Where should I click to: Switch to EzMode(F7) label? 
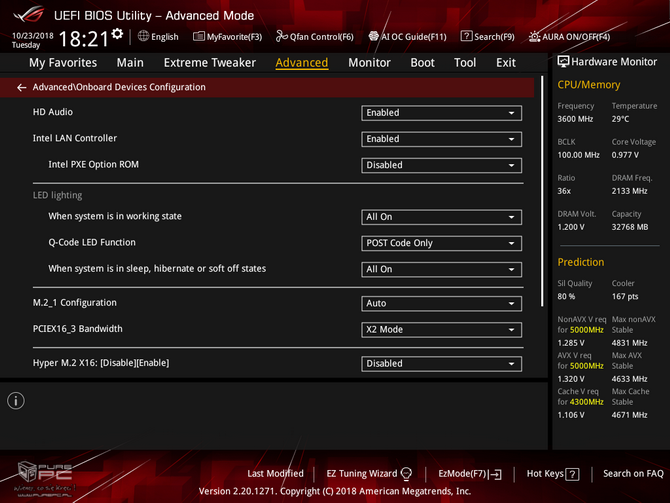coord(462,474)
